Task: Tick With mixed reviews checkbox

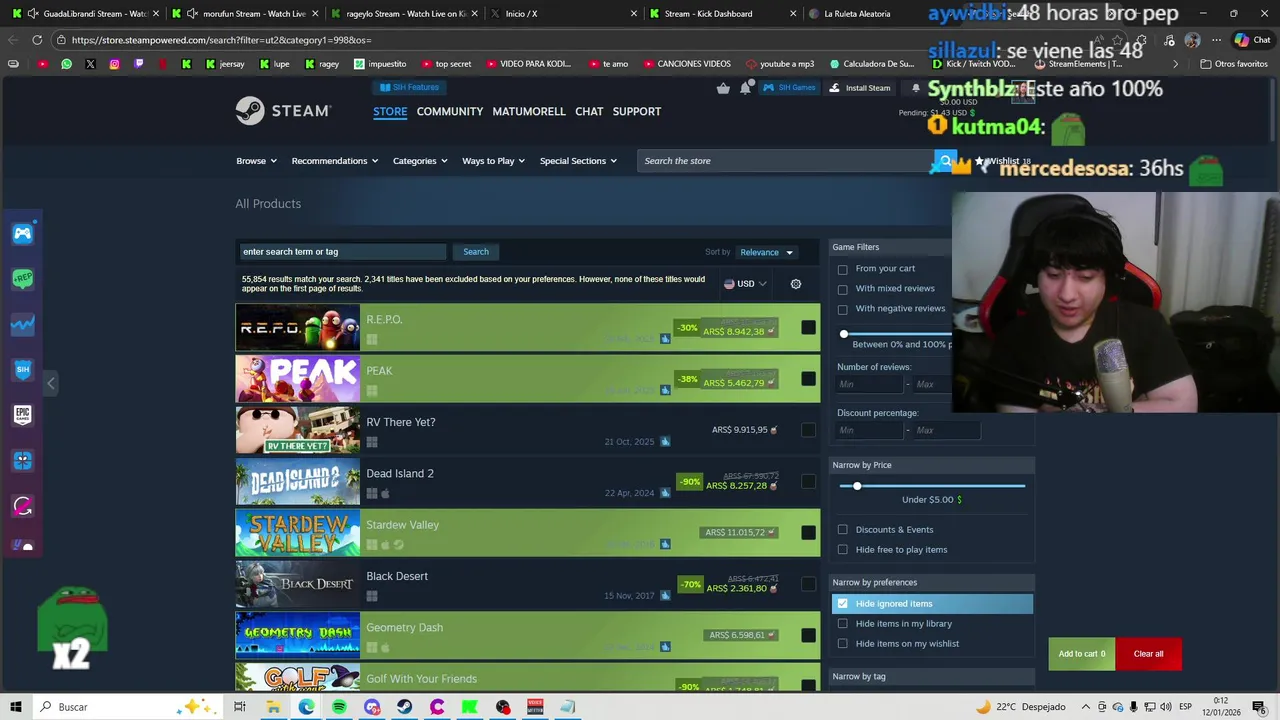Action: (842, 289)
